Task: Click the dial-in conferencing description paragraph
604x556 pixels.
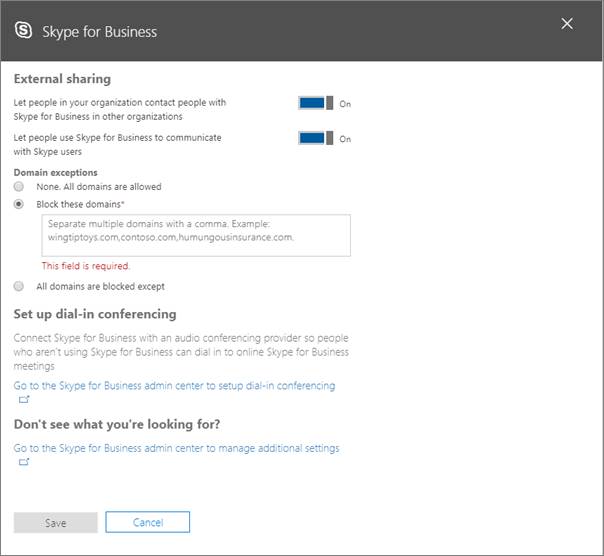Action: coord(181,352)
